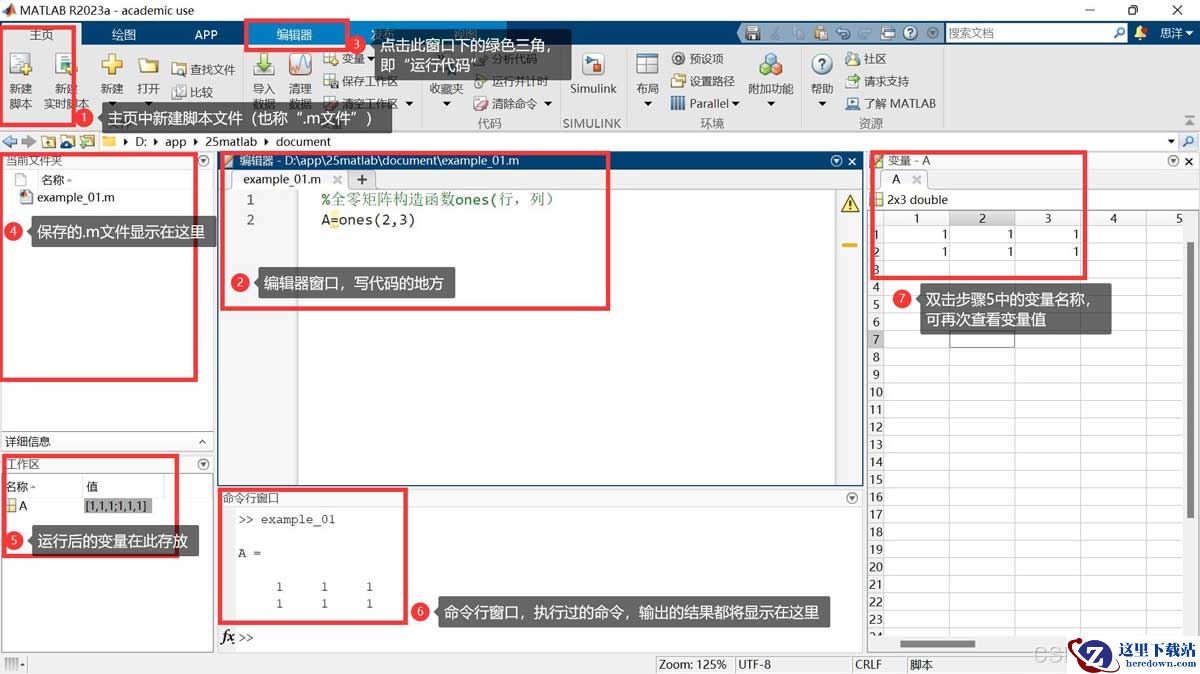
Task: Click 清理数据 clean data icon
Action: [300, 66]
